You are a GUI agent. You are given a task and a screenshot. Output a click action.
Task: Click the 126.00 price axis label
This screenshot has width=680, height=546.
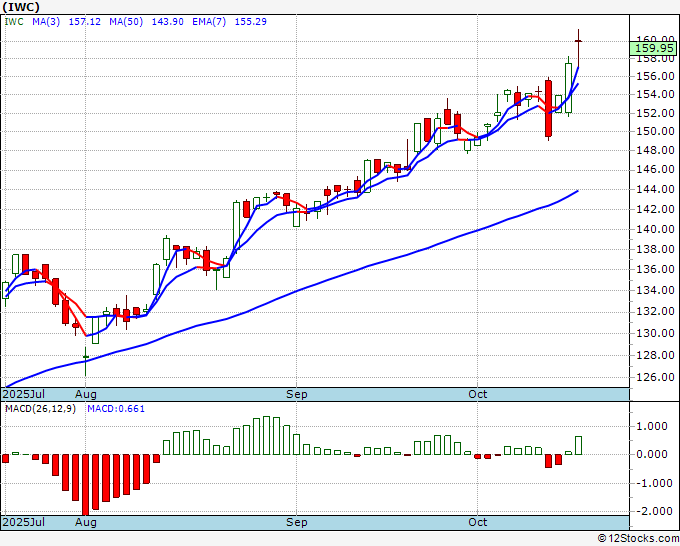point(655,377)
